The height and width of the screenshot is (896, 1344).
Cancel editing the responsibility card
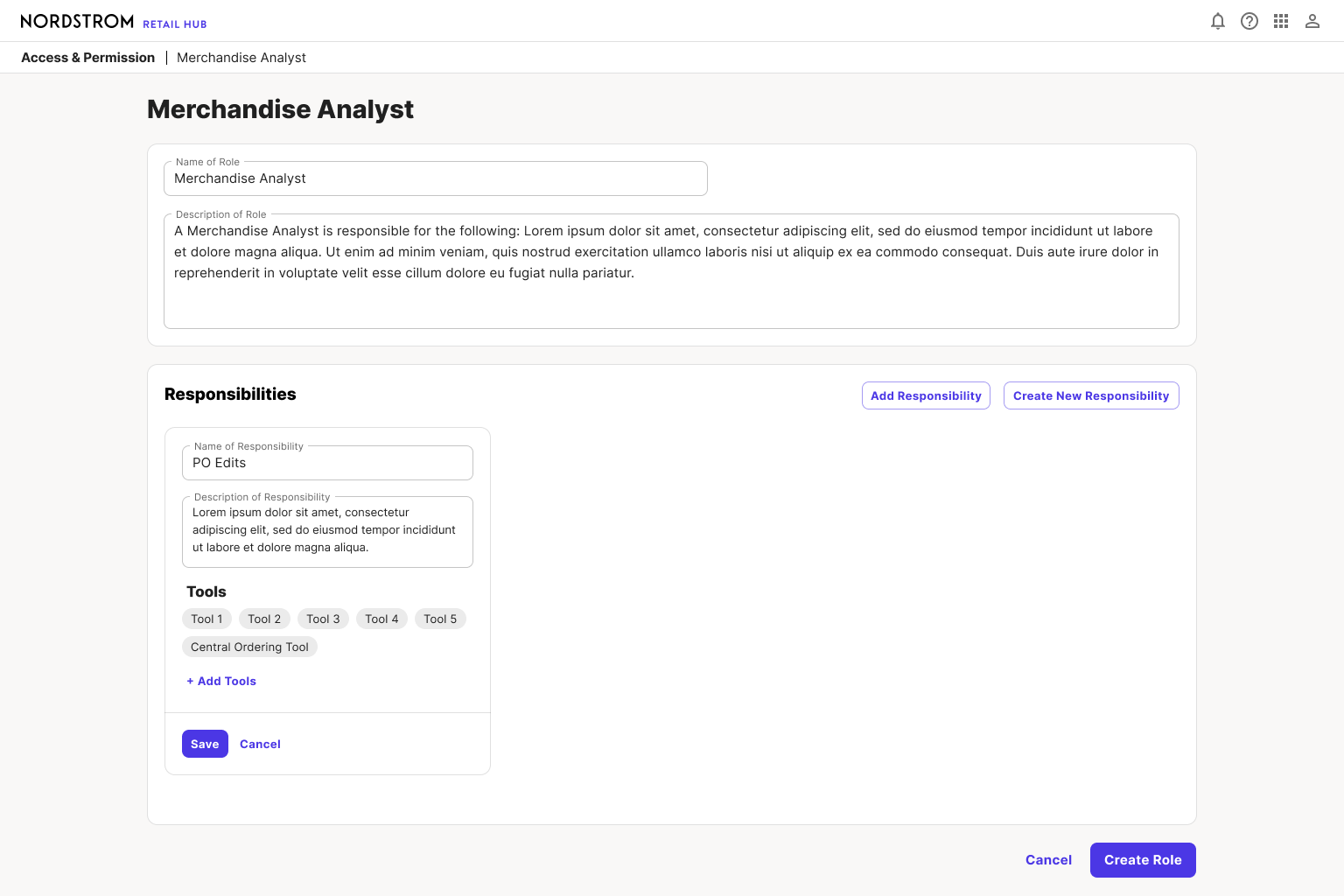click(x=260, y=744)
